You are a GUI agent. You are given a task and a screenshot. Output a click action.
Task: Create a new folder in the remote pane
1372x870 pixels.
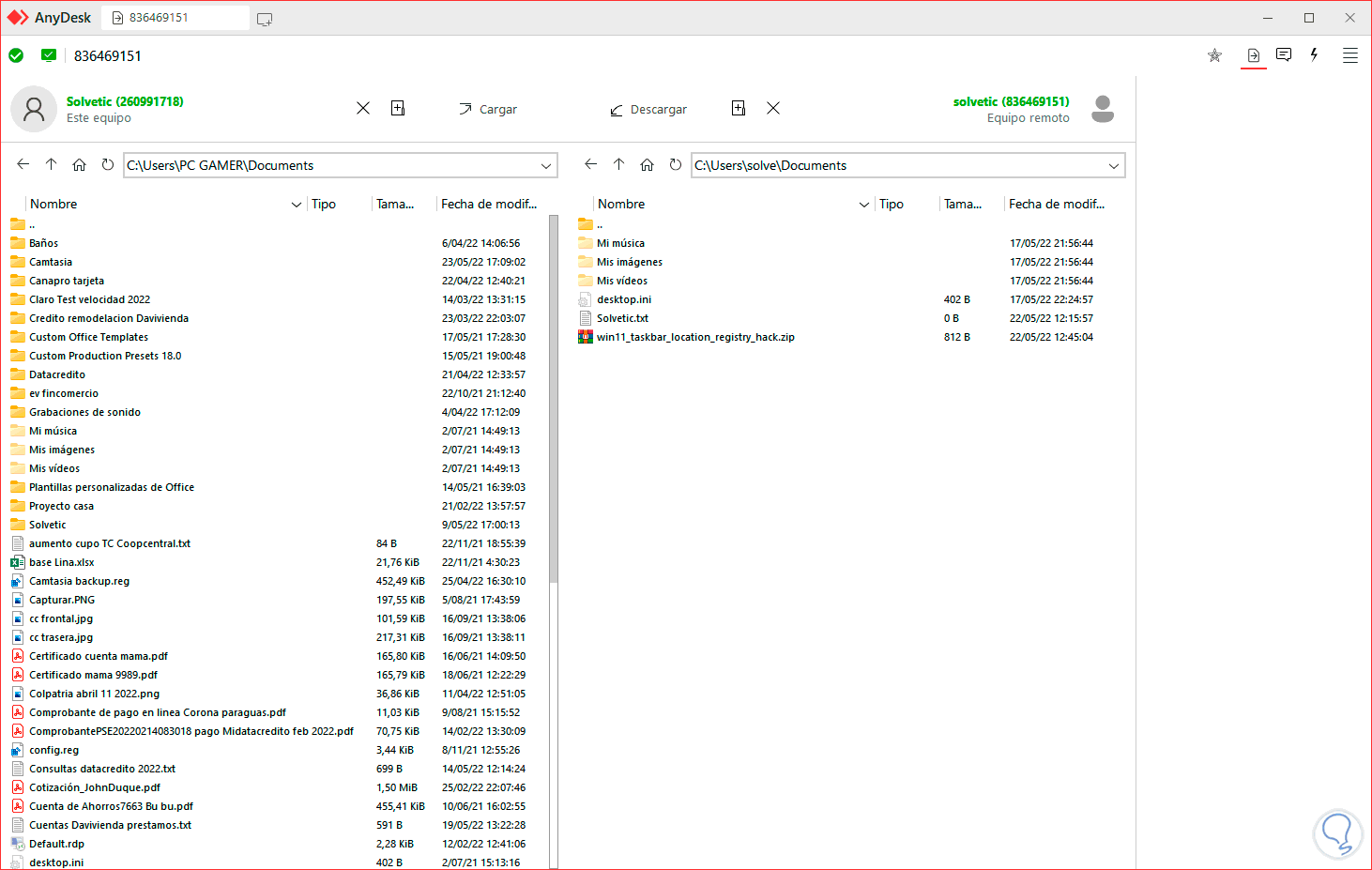[739, 109]
